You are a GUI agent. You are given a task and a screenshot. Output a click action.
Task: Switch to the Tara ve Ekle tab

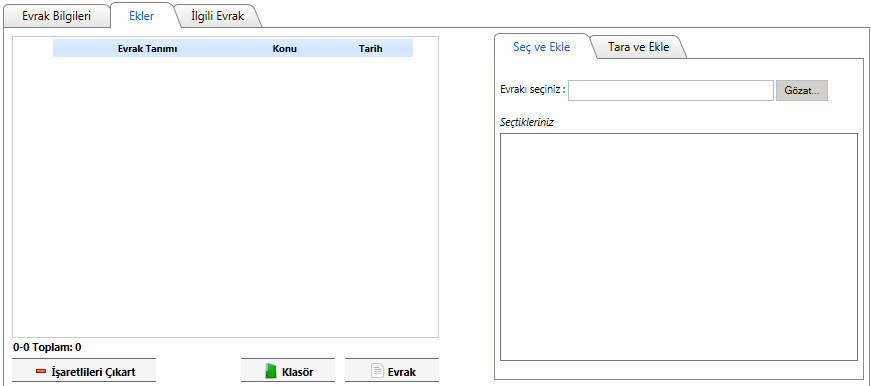[x=638, y=47]
